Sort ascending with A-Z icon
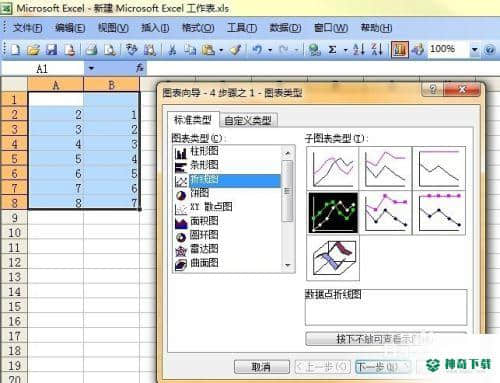The height and width of the screenshot is (383, 500). click(359, 50)
